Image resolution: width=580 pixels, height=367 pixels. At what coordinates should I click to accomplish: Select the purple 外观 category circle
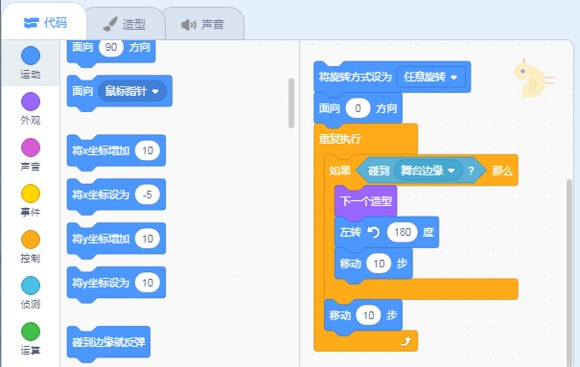coord(30,101)
